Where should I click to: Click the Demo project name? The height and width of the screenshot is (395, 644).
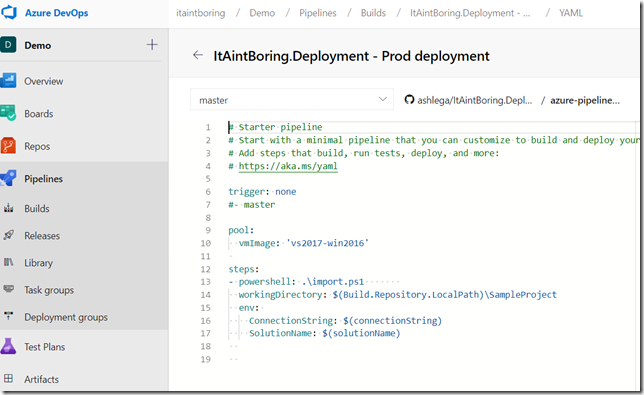pyautogui.click(x=38, y=45)
